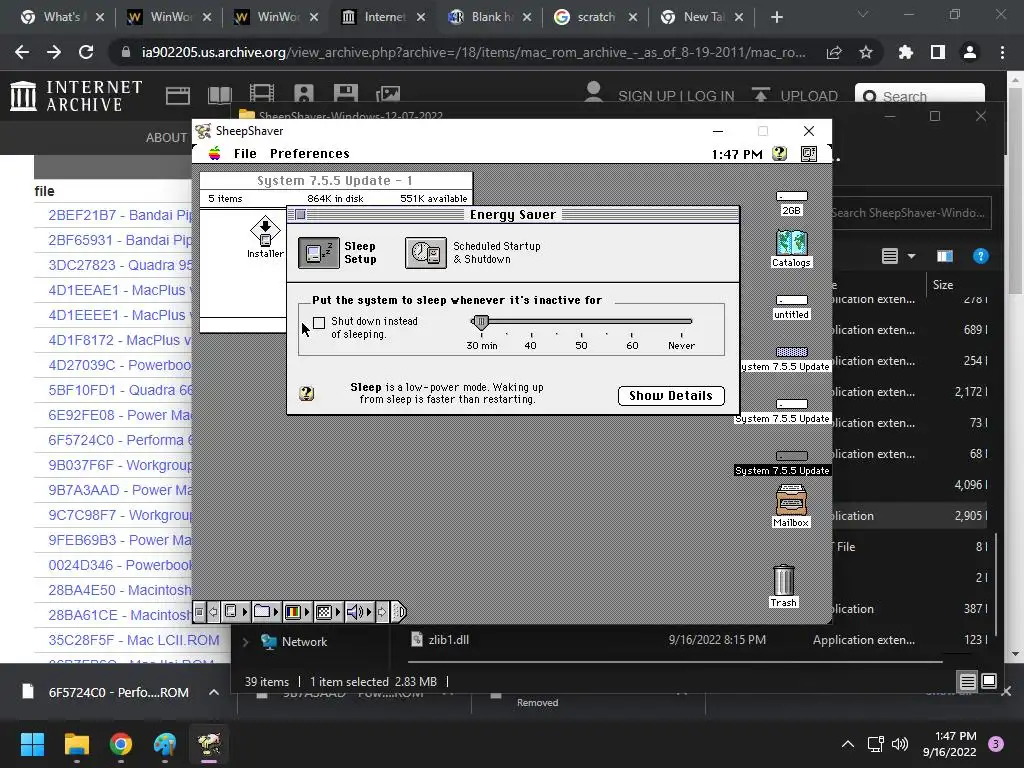This screenshot has width=1024, height=768.
Task: Open 2BEF21B7 - Bandai file link
Action: tap(120, 215)
